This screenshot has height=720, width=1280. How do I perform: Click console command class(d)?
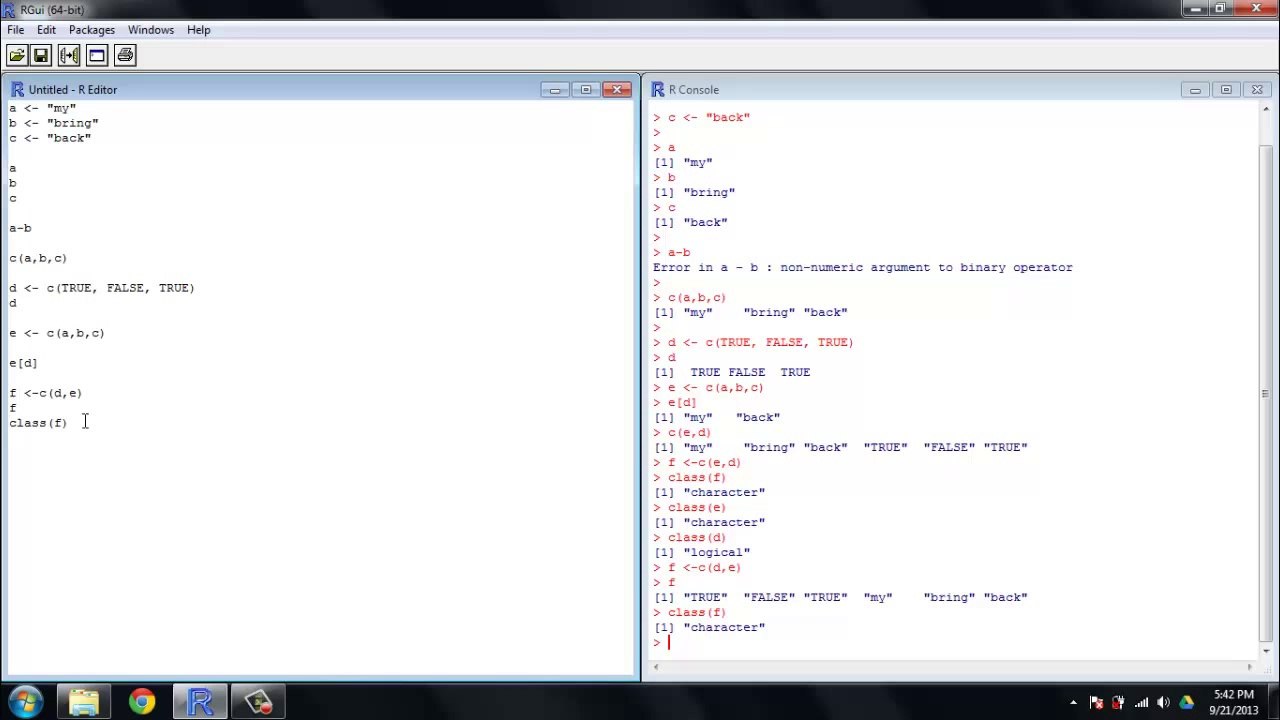(x=697, y=537)
